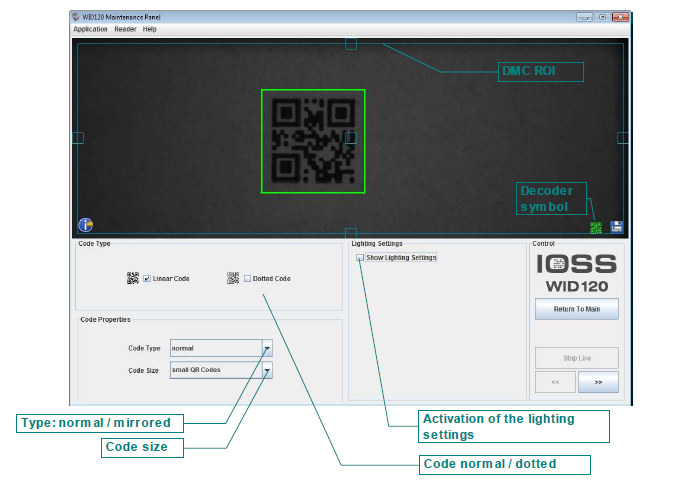Click the green decoder symbol icon

[x=595, y=228]
